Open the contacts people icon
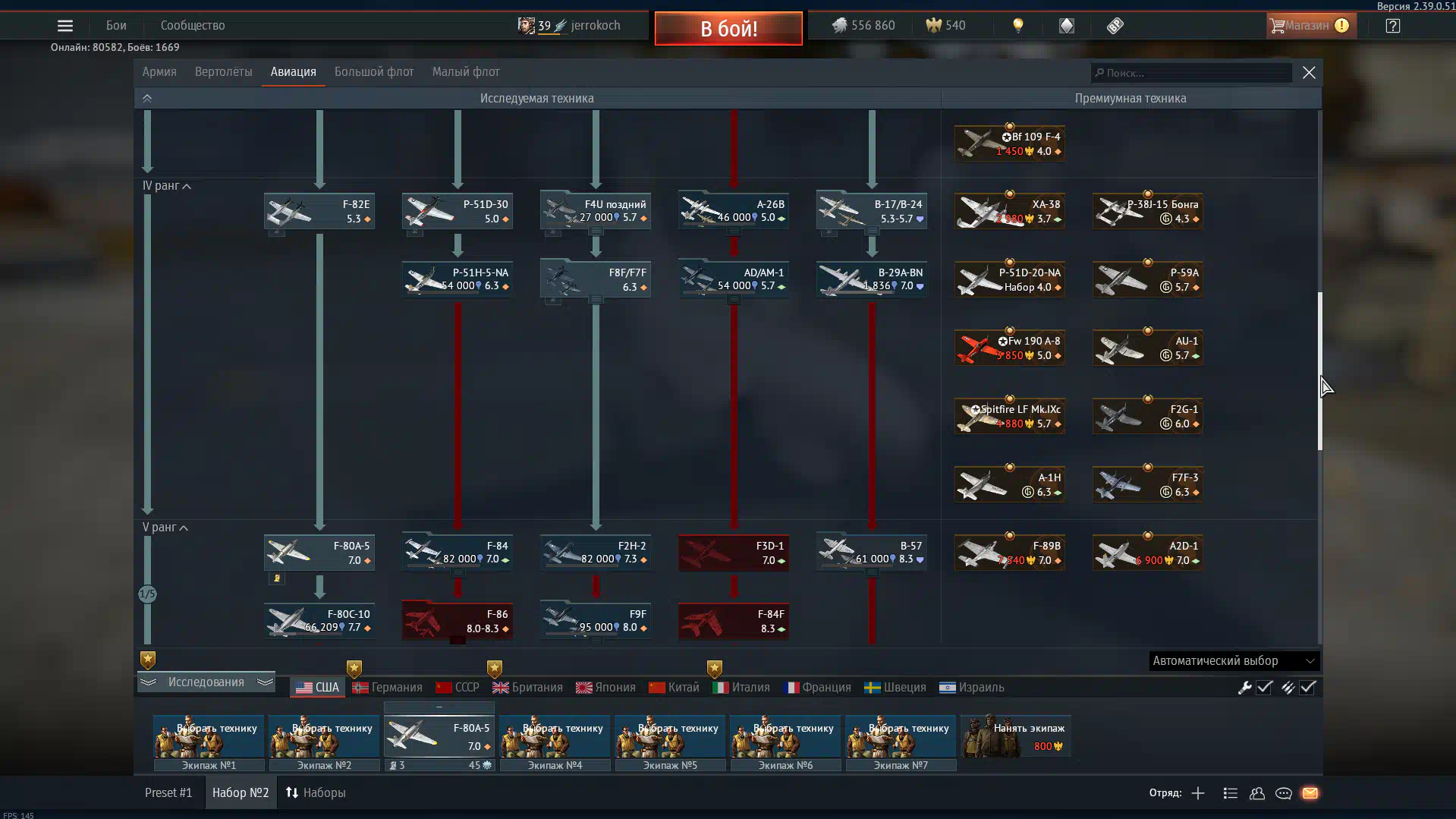Image resolution: width=1456 pixels, height=819 pixels. point(1257,793)
